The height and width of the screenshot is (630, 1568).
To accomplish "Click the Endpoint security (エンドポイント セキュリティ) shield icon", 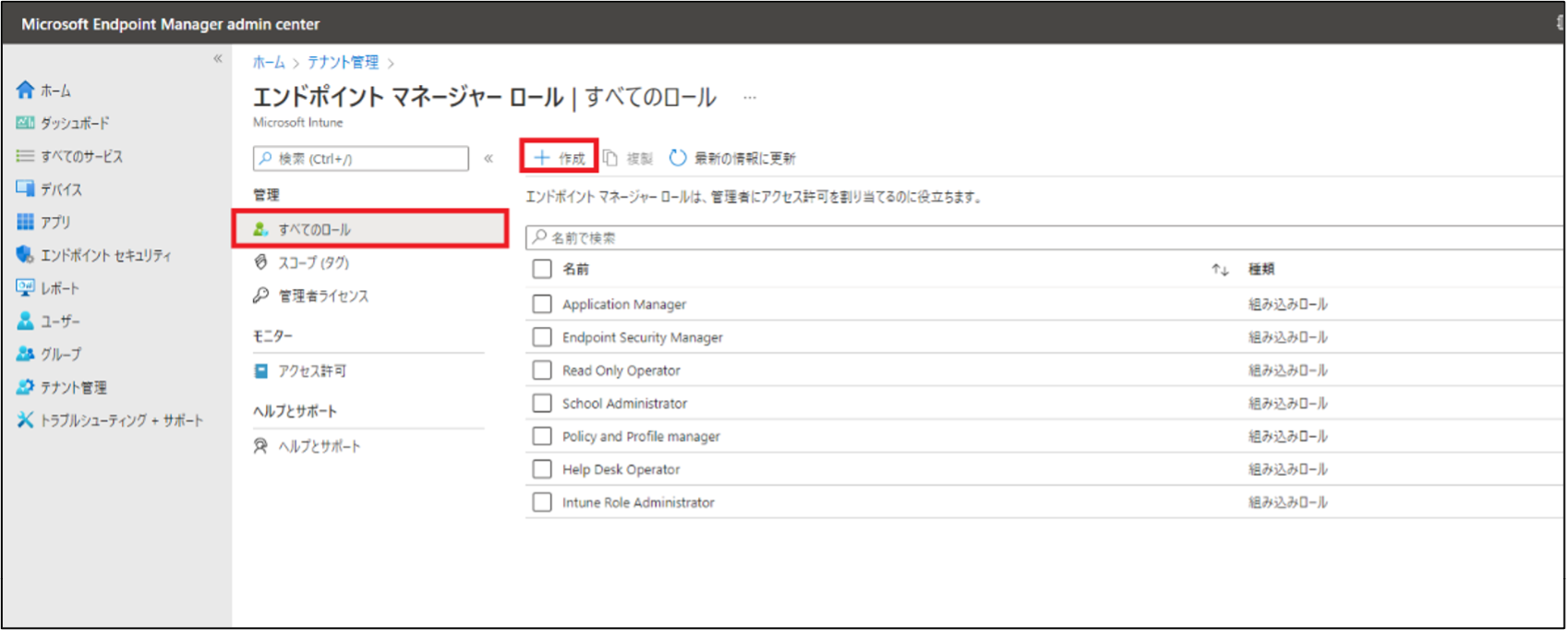I will [25, 255].
